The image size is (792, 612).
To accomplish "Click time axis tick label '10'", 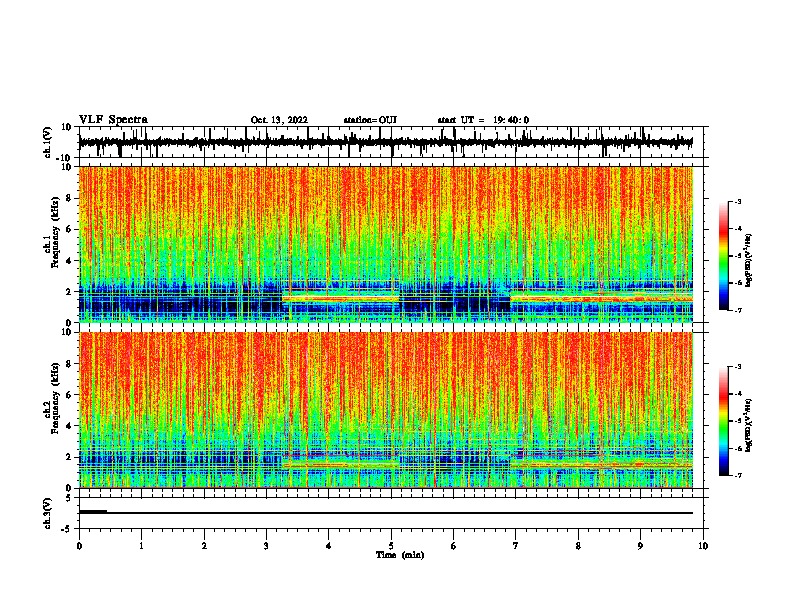I will click(x=703, y=546).
